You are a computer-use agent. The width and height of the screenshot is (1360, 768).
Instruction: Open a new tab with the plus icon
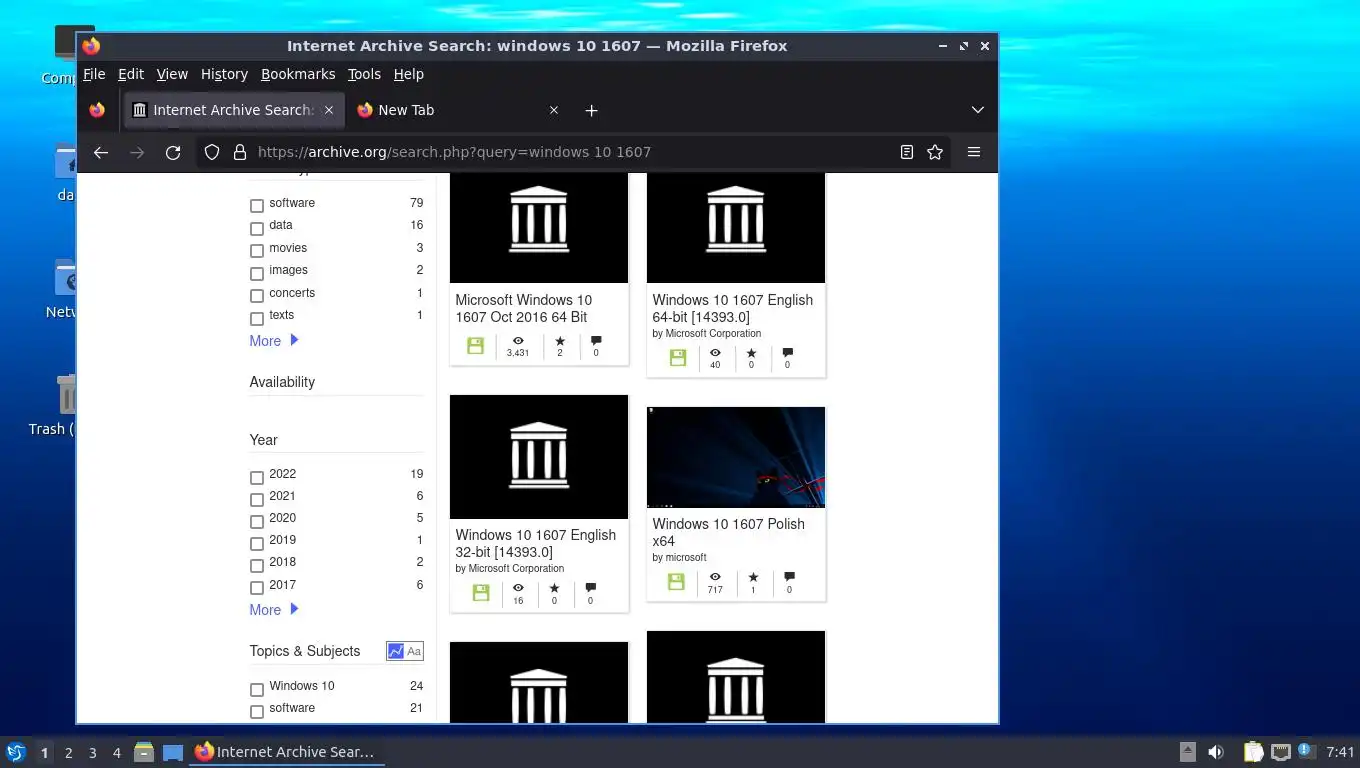(x=591, y=110)
